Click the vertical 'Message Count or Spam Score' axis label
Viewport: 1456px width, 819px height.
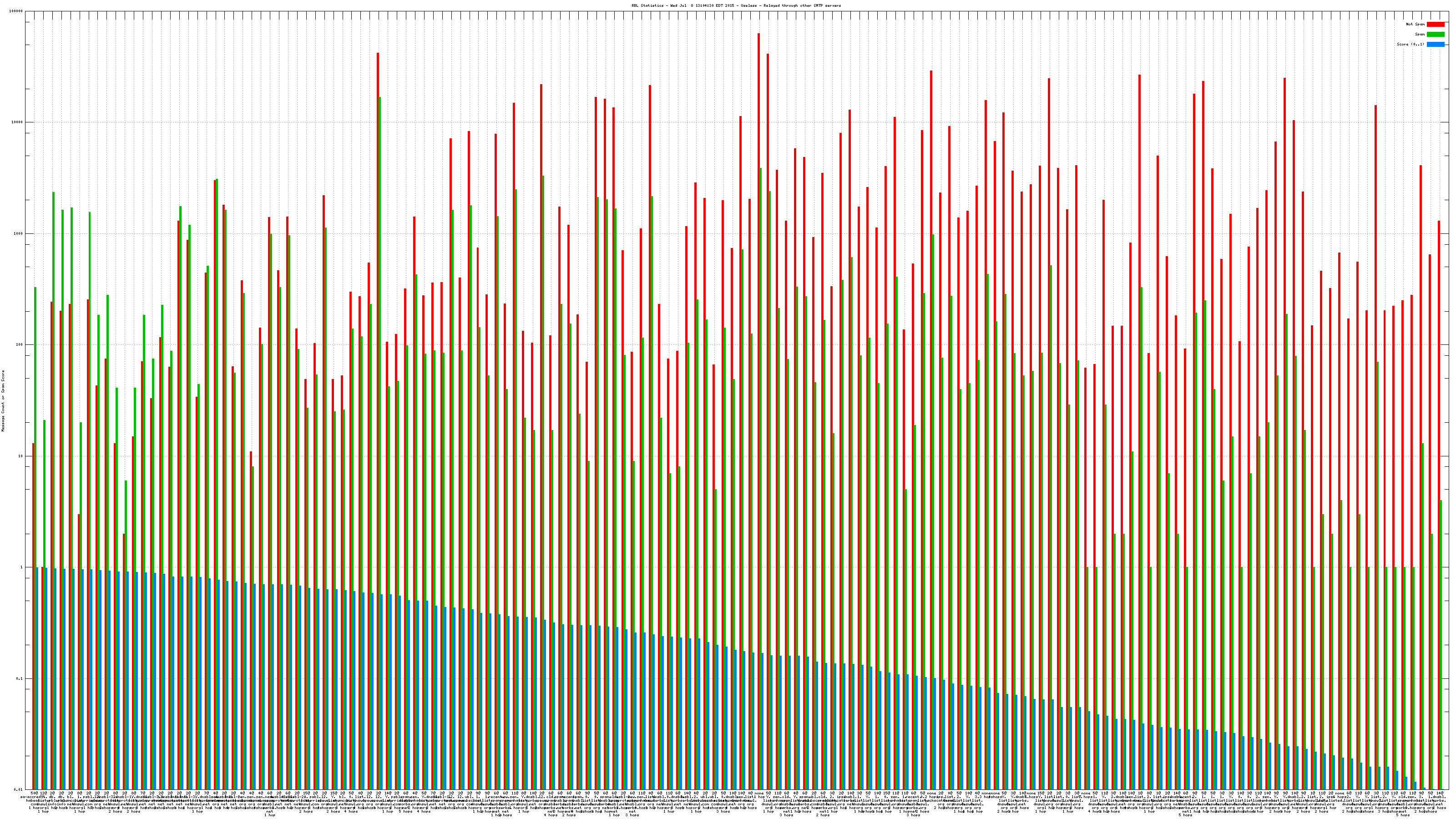pyautogui.click(x=3, y=401)
